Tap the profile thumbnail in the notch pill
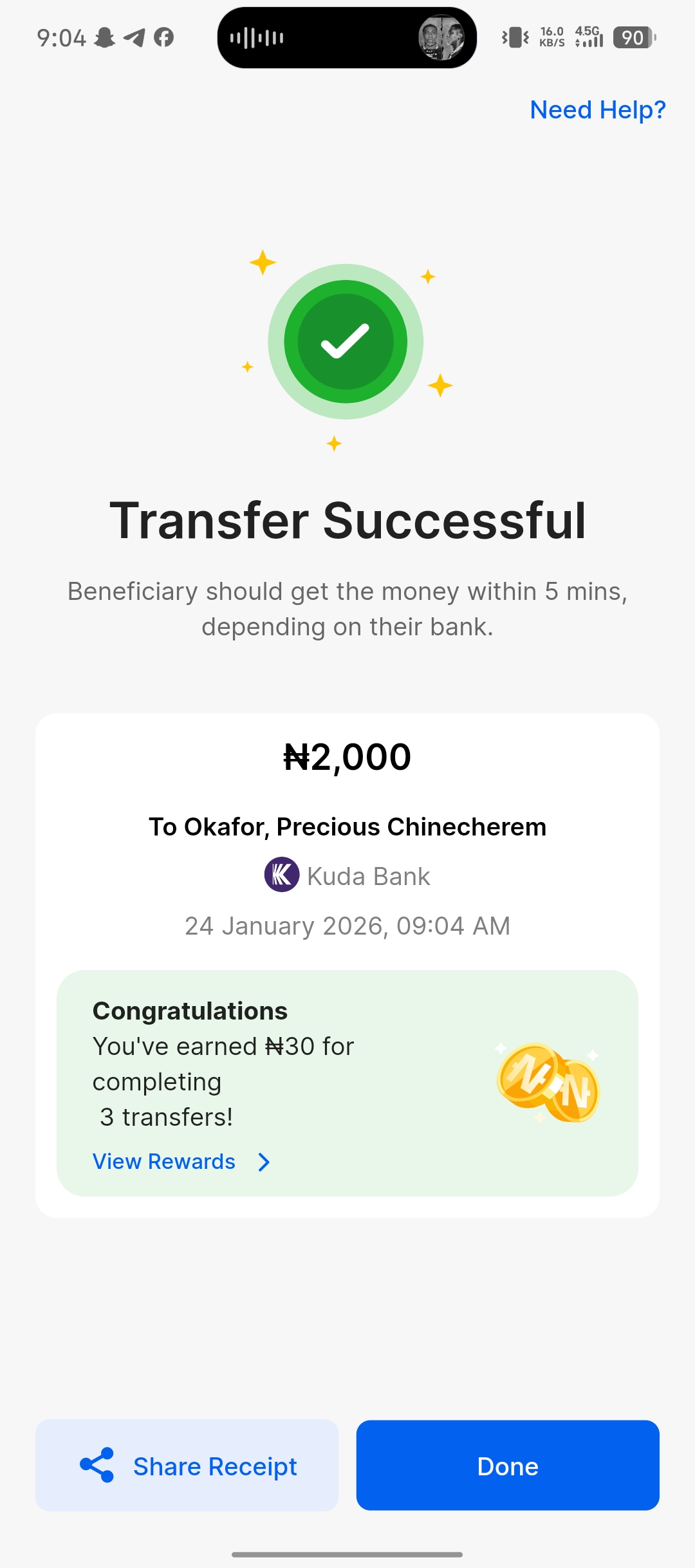This screenshot has width=695, height=1568. pyautogui.click(x=441, y=38)
